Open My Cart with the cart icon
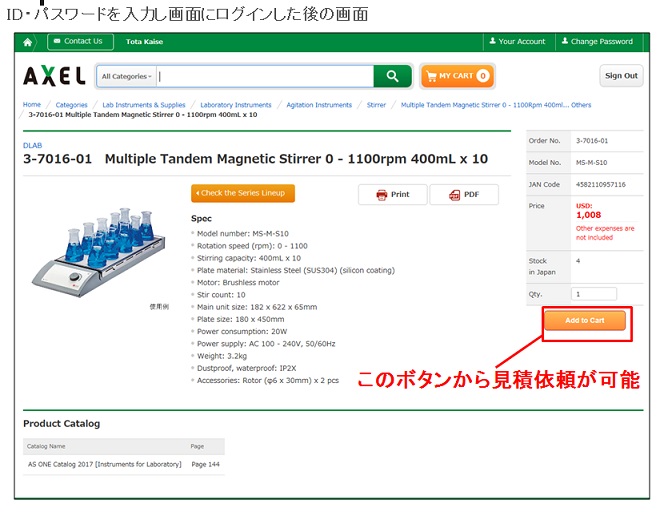 pos(457,76)
